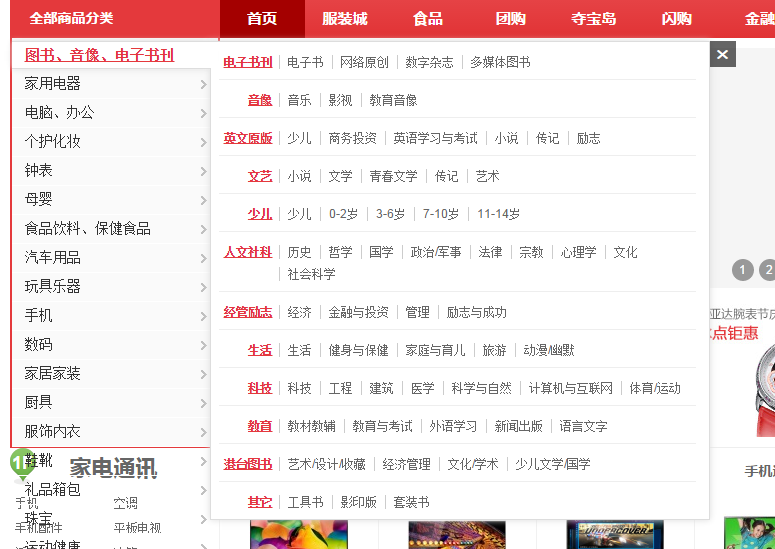Click the 11-14岁 age range link
This screenshot has width=775, height=549.
[x=498, y=214]
